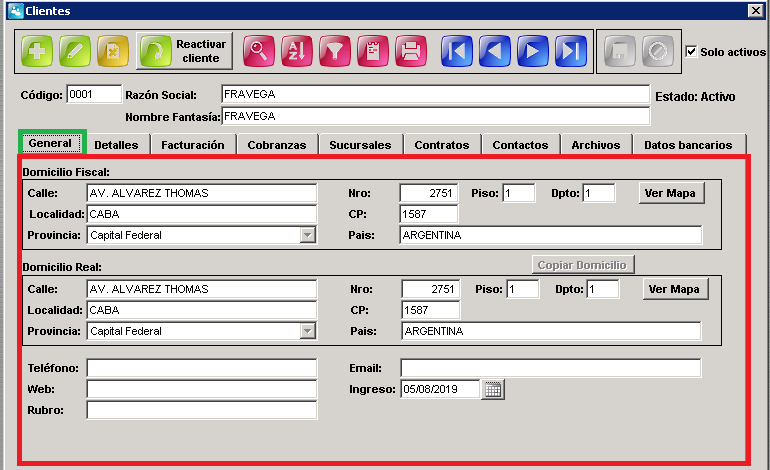The height and width of the screenshot is (470, 770).
Task: Click Domicilio Real Calle field
Action: click(202, 289)
